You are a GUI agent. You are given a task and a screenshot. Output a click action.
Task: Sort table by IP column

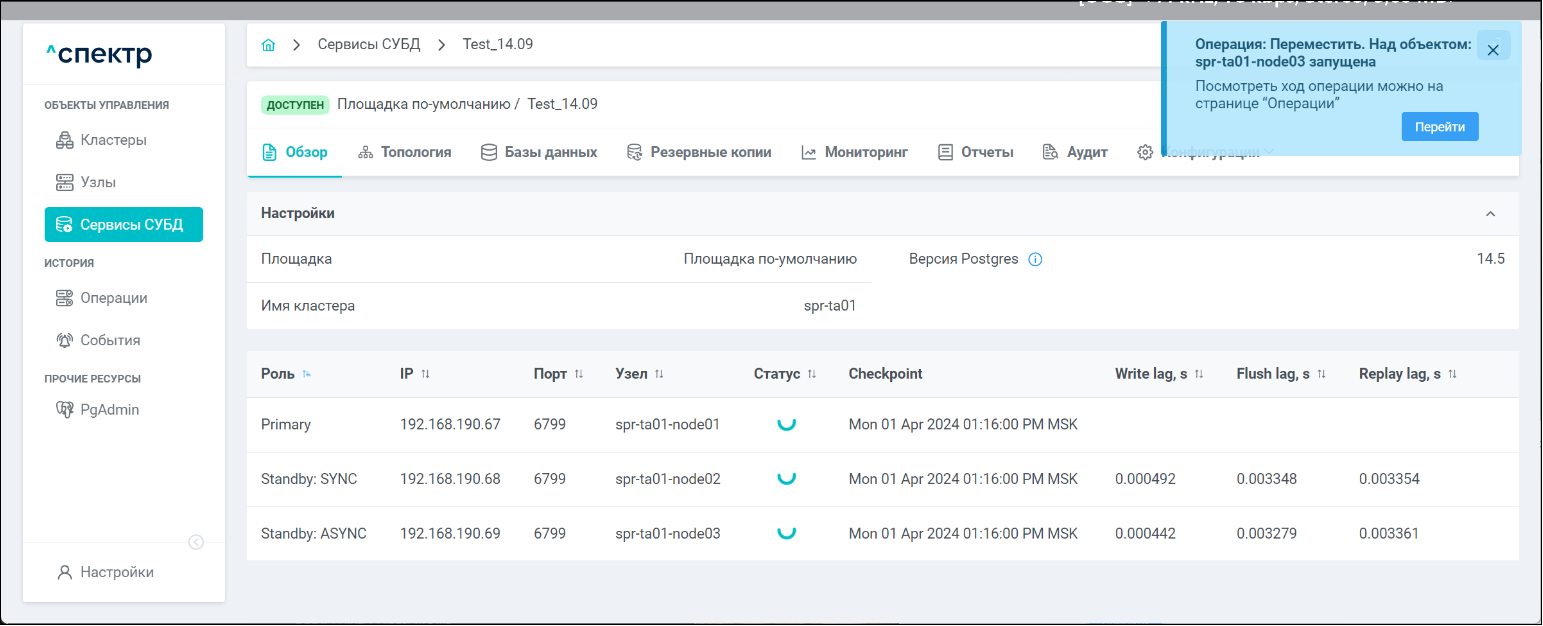(x=425, y=374)
